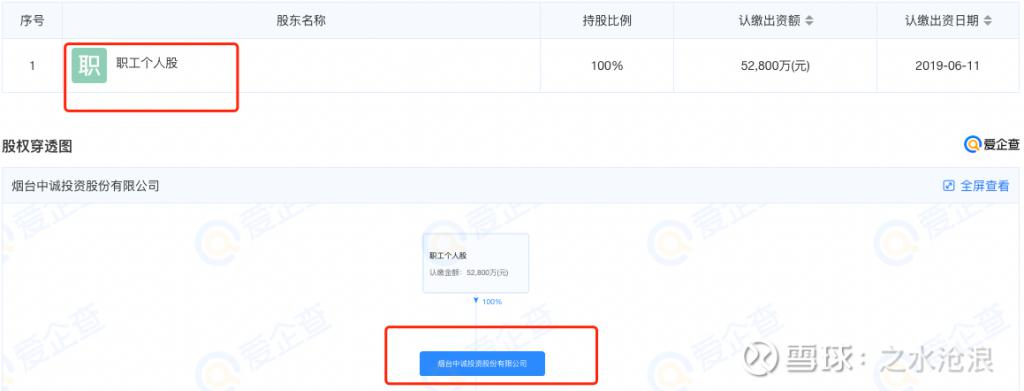This screenshot has height=391, width=1024.
Task: Click the 100% label on chart arrow
Action: [x=492, y=302]
